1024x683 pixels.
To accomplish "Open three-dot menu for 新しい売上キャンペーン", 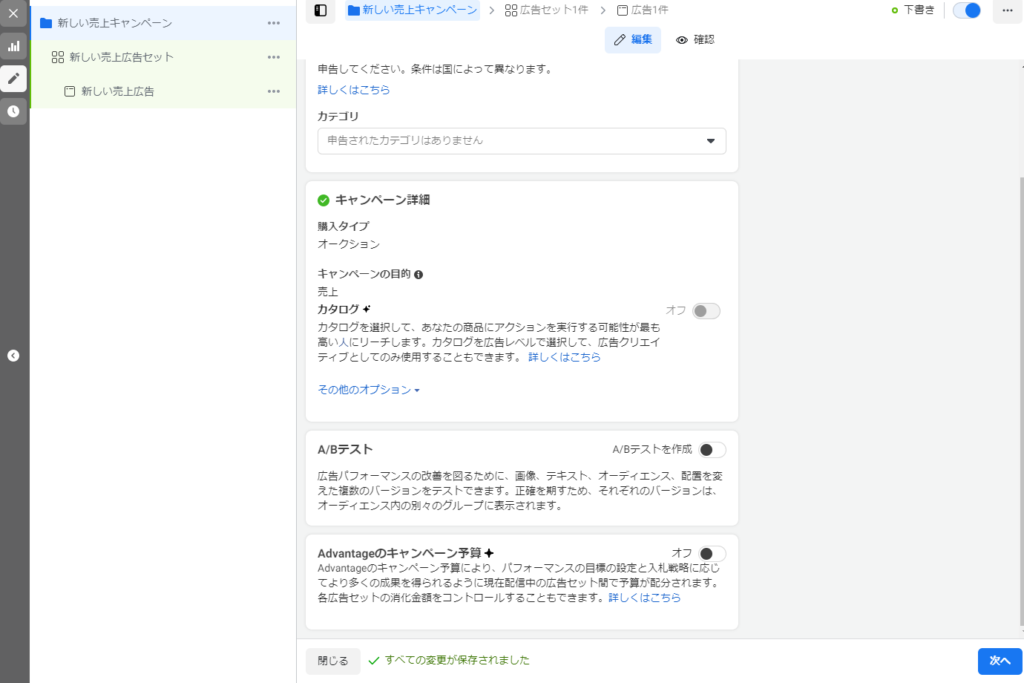I will (x=273, y=23).
